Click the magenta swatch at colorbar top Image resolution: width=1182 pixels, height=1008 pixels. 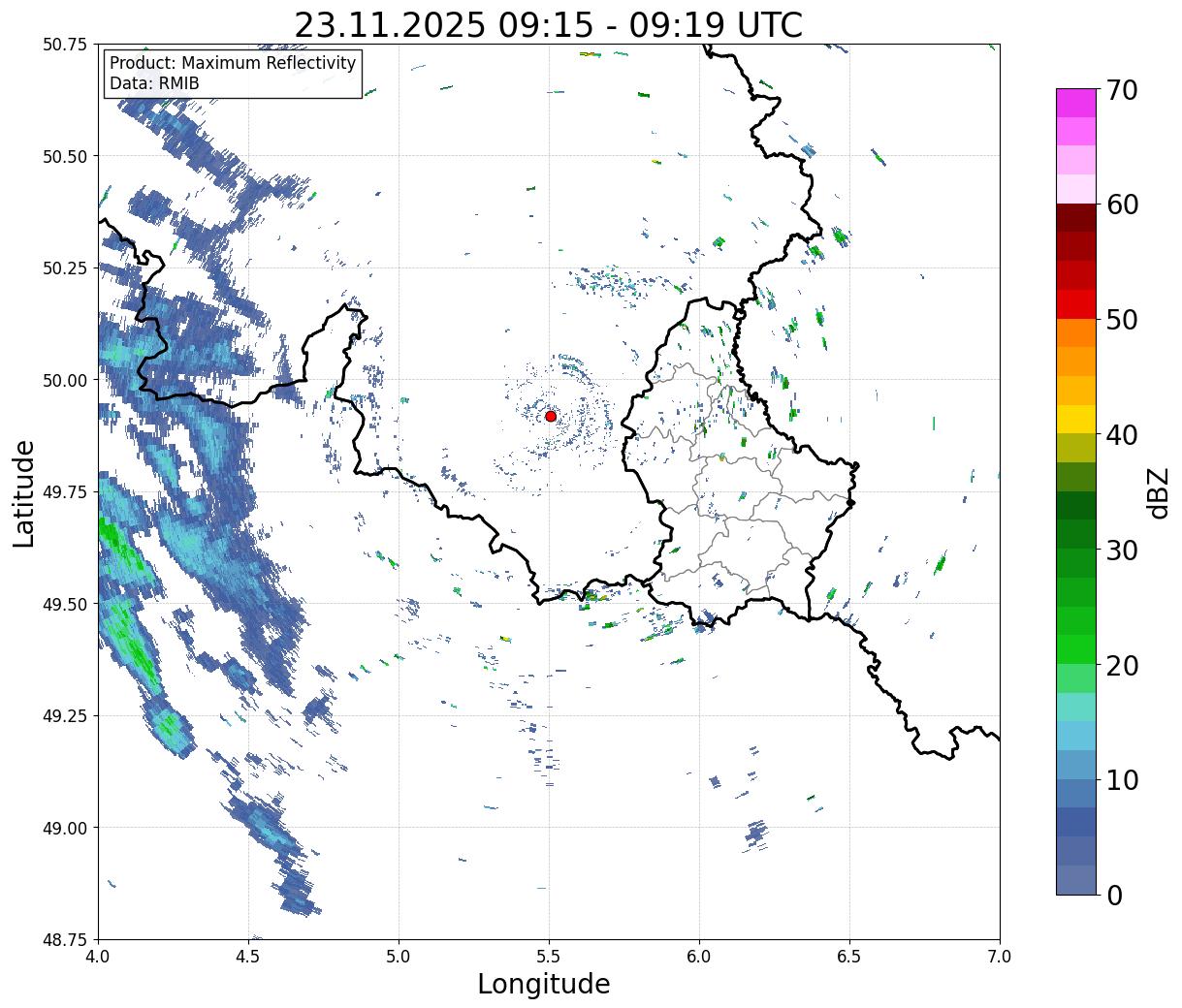pyautogui.click(x=1076, y=103)
